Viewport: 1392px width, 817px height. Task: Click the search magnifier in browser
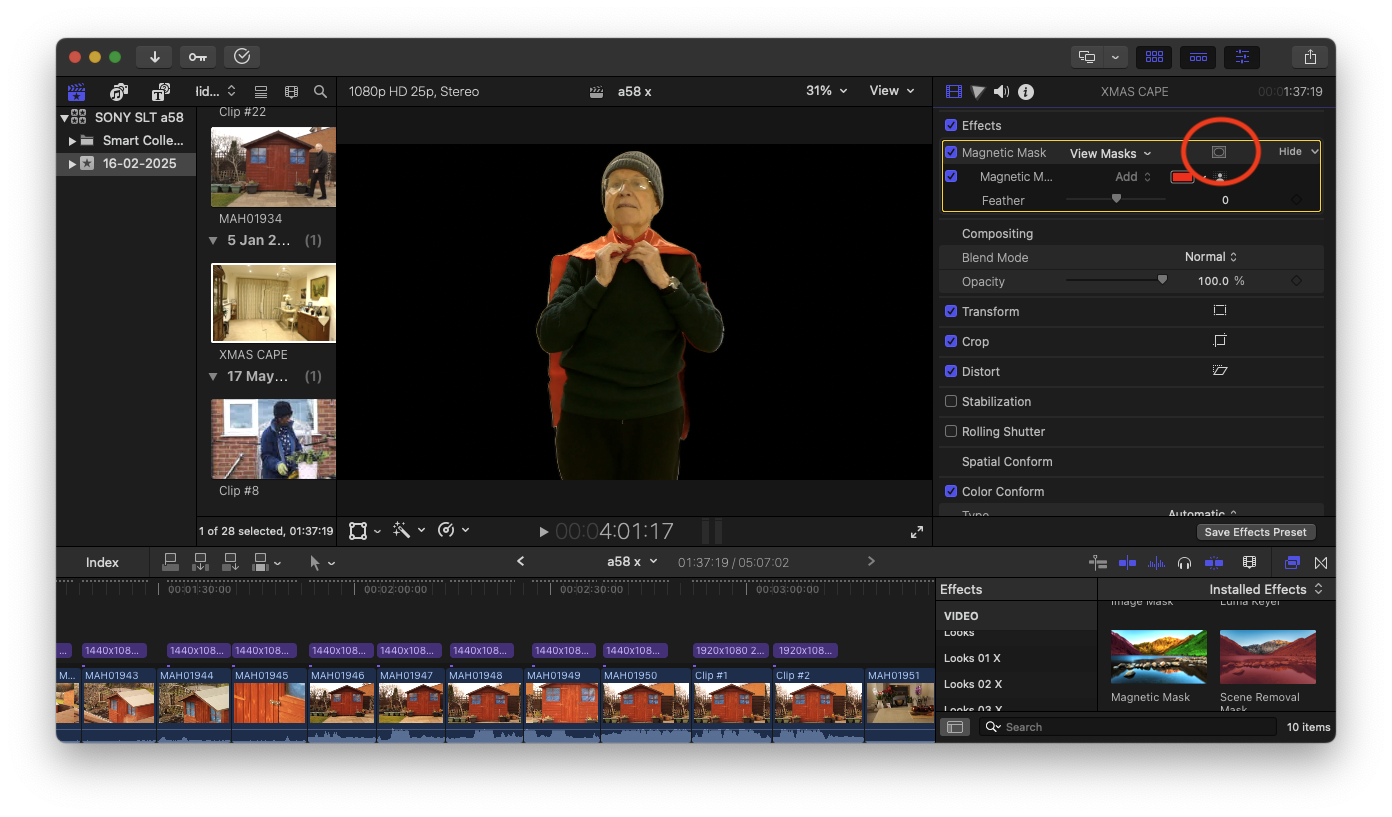click(x=320, y=92)
